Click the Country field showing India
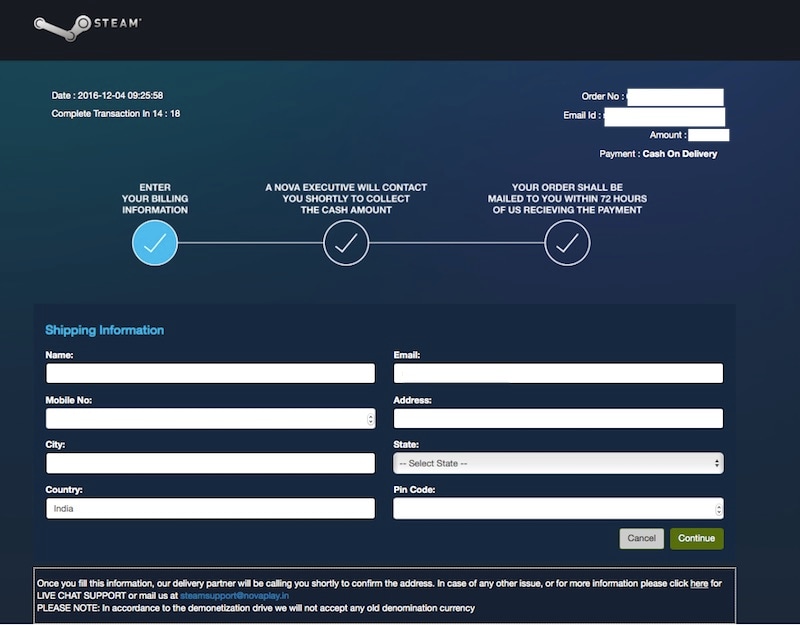 point(210,509)
